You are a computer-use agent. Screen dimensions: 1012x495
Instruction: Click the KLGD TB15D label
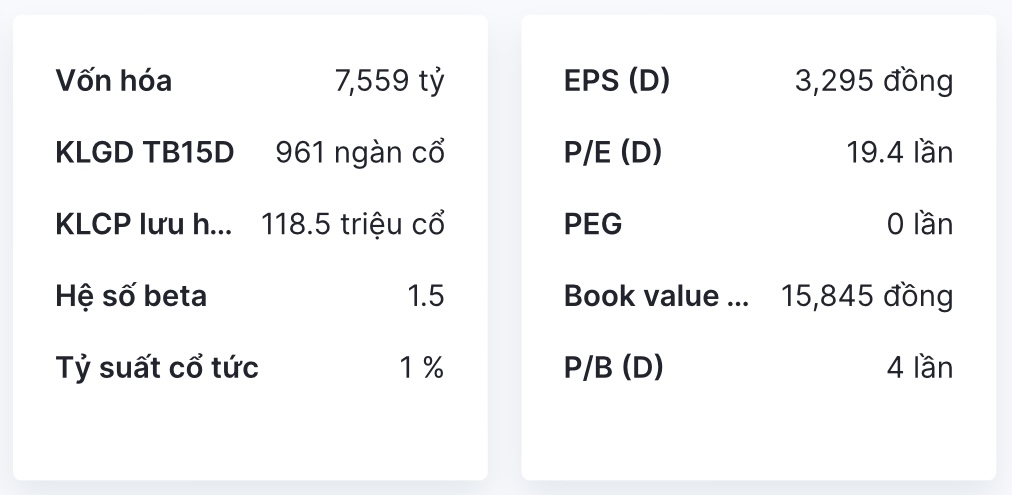point(144,153)
